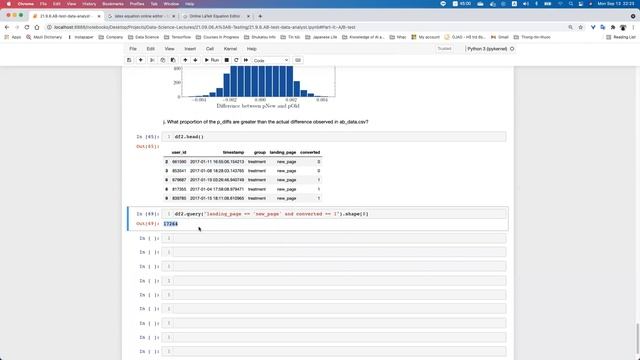Move the selected cell up

click(185, 60)
